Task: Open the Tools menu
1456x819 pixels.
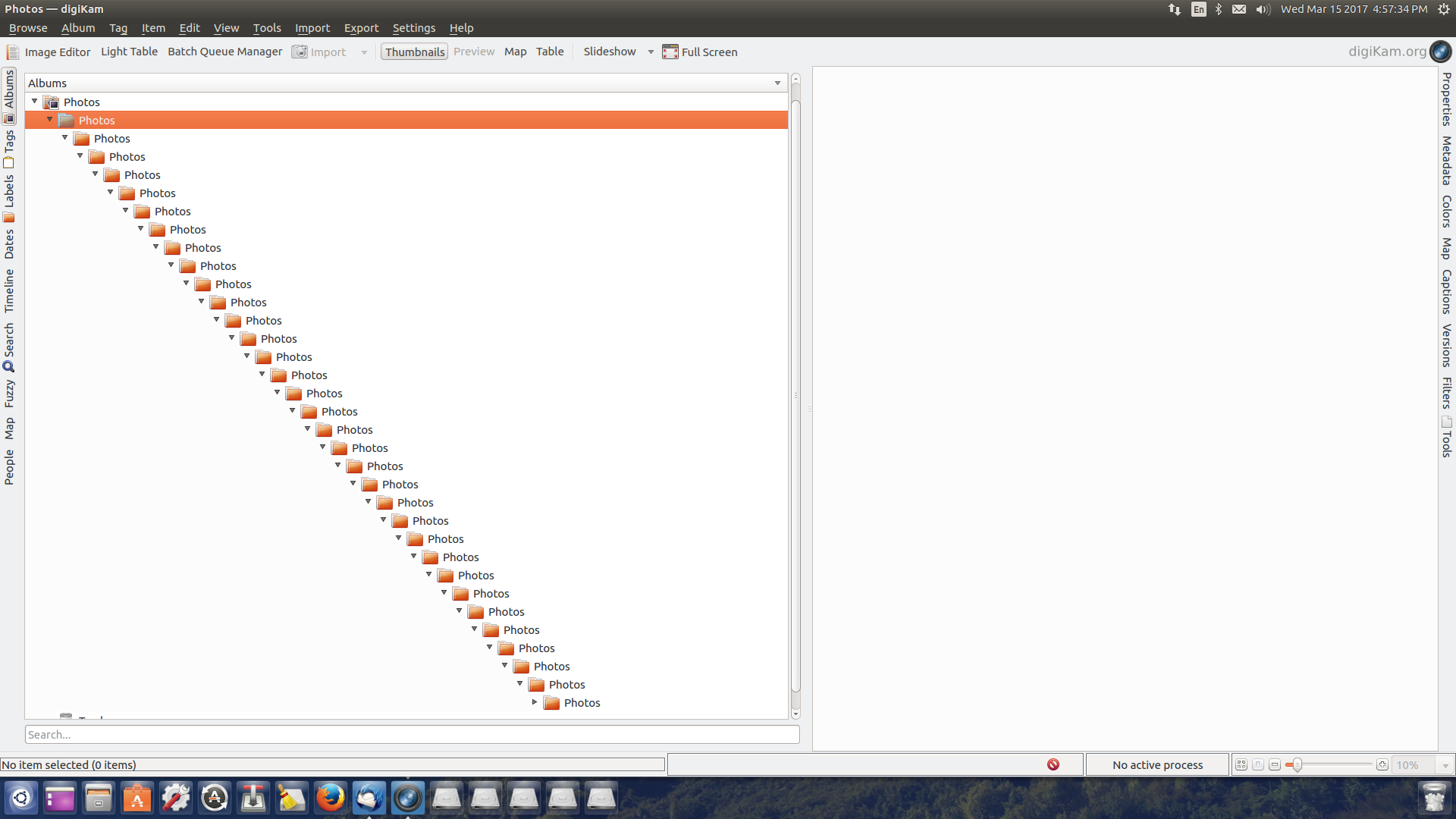Action: pos(266,28)
